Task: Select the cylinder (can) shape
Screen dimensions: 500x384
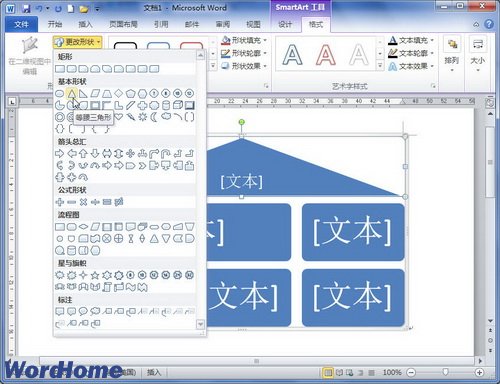Action: point(166,105)
